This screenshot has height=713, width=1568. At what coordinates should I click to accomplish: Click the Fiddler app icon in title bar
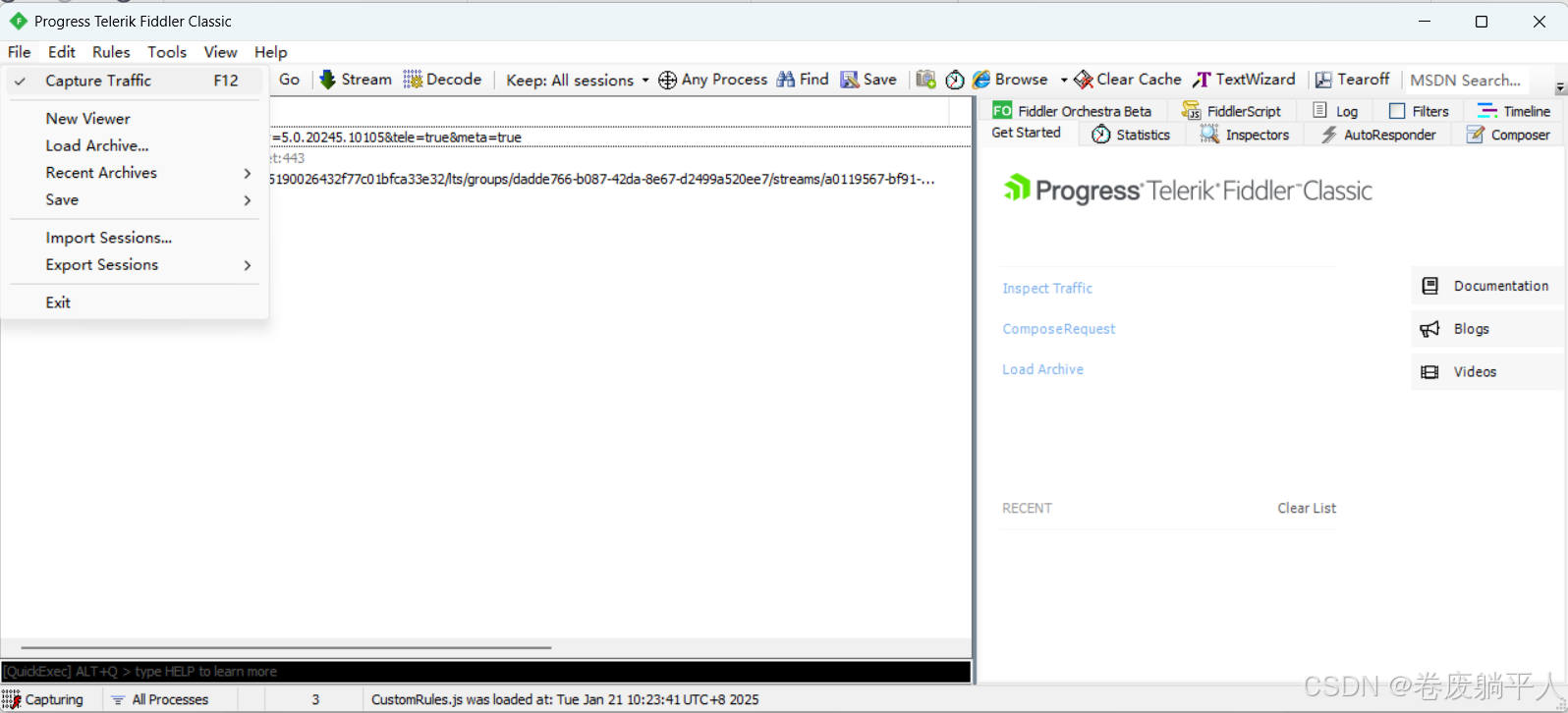tap(18, 21)
